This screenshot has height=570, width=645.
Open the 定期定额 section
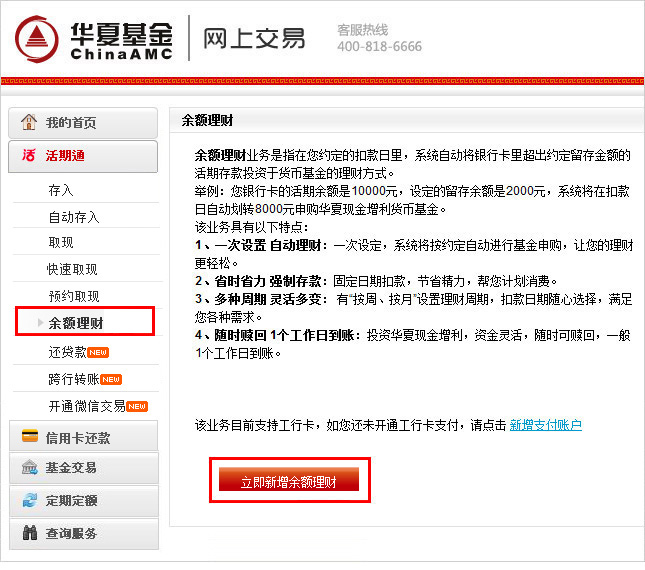click(84, 501)
